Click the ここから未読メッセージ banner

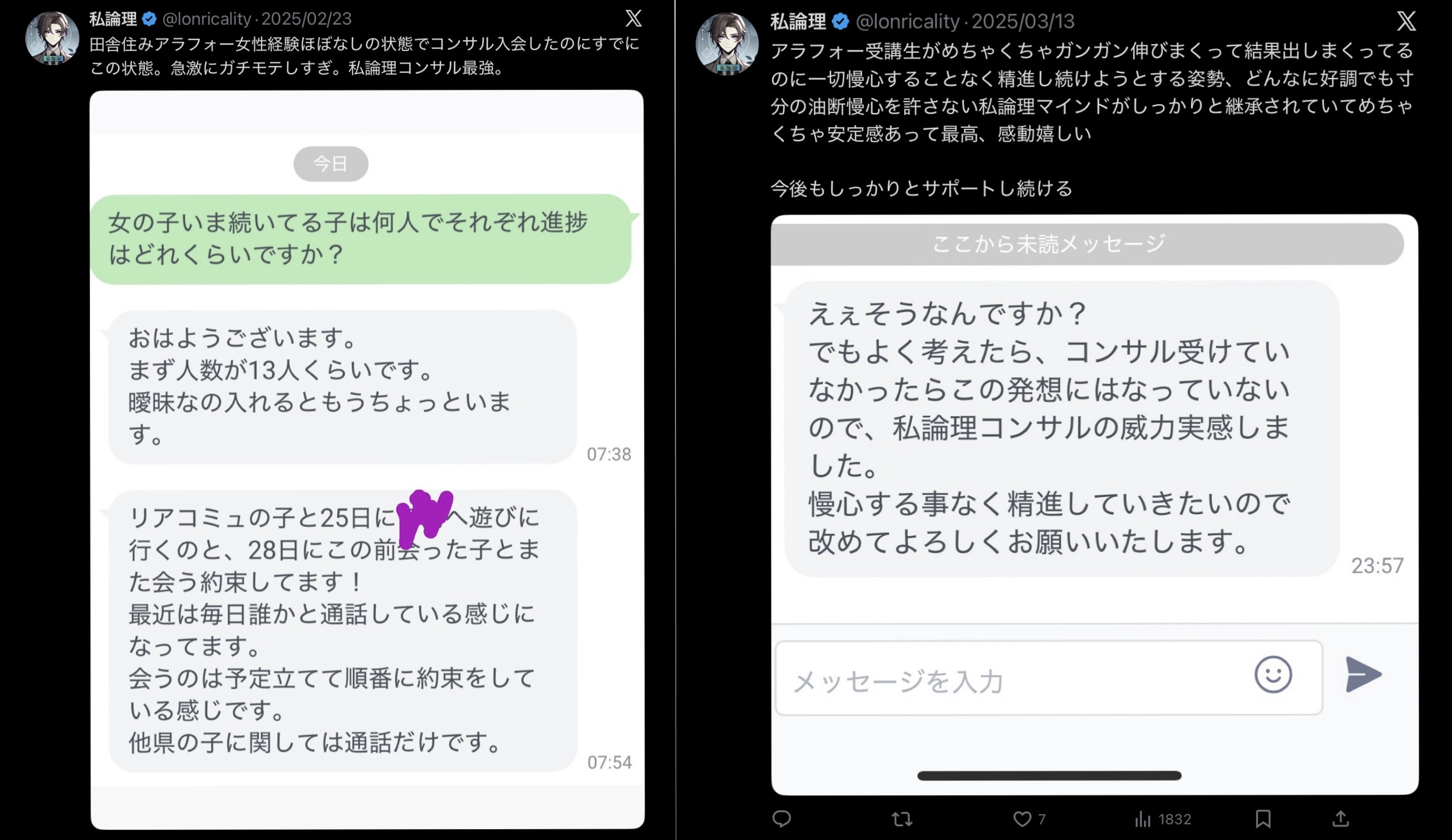tap(1087, 244)
